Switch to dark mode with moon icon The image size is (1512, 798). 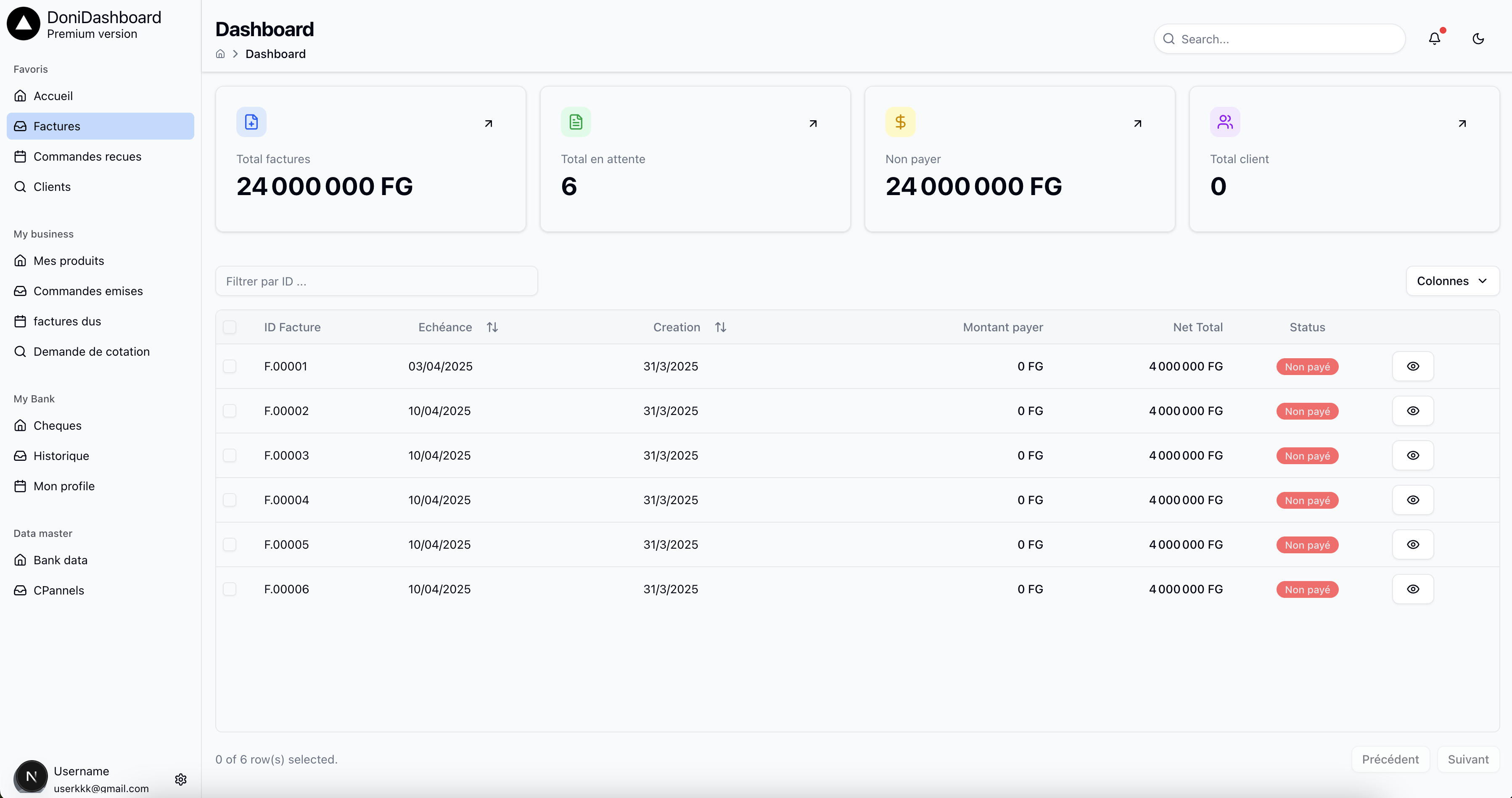tap(1478, 39)
